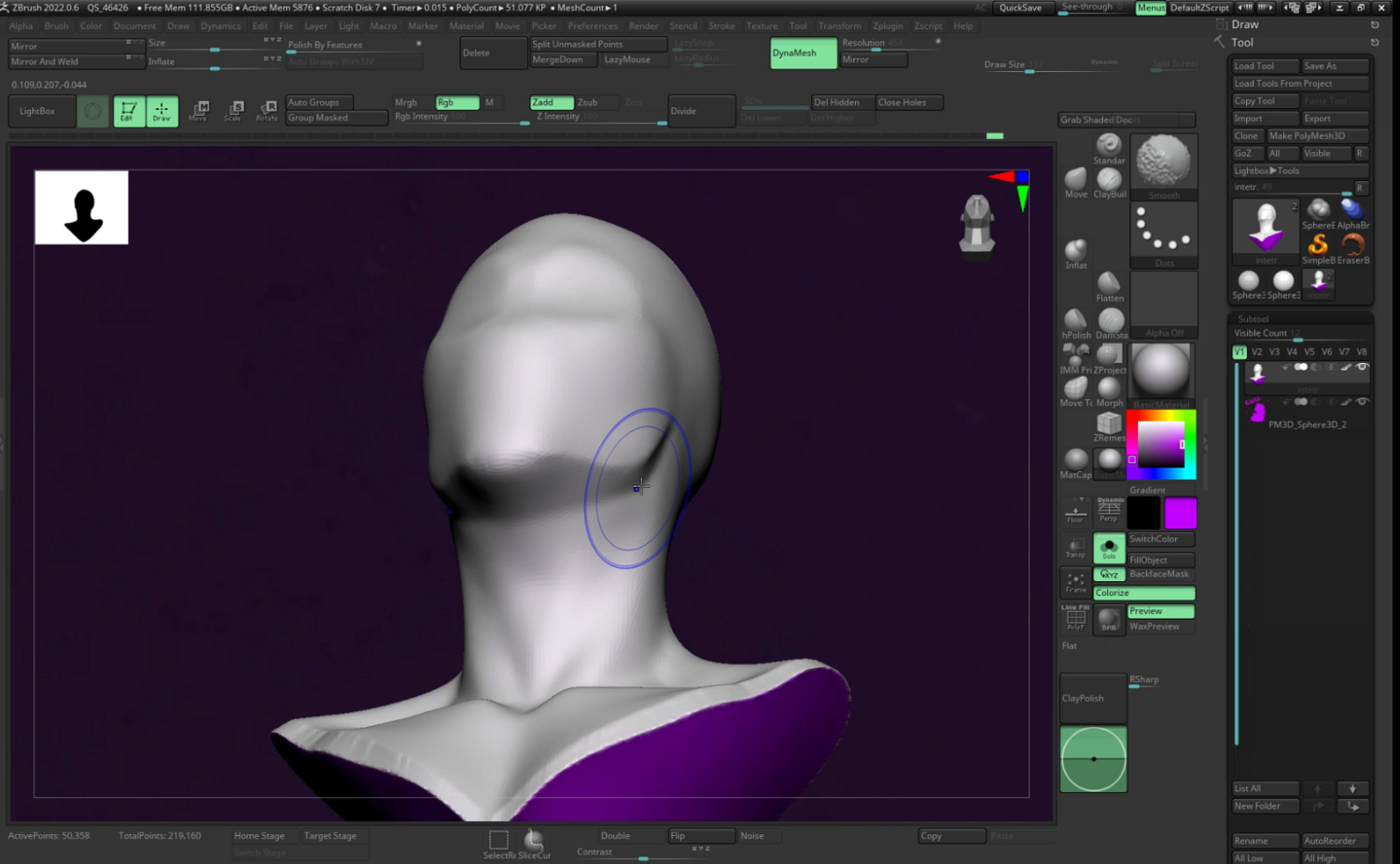1400x864 pixels.
Task: Click the Frame mesh icon
Action: 1075,582
